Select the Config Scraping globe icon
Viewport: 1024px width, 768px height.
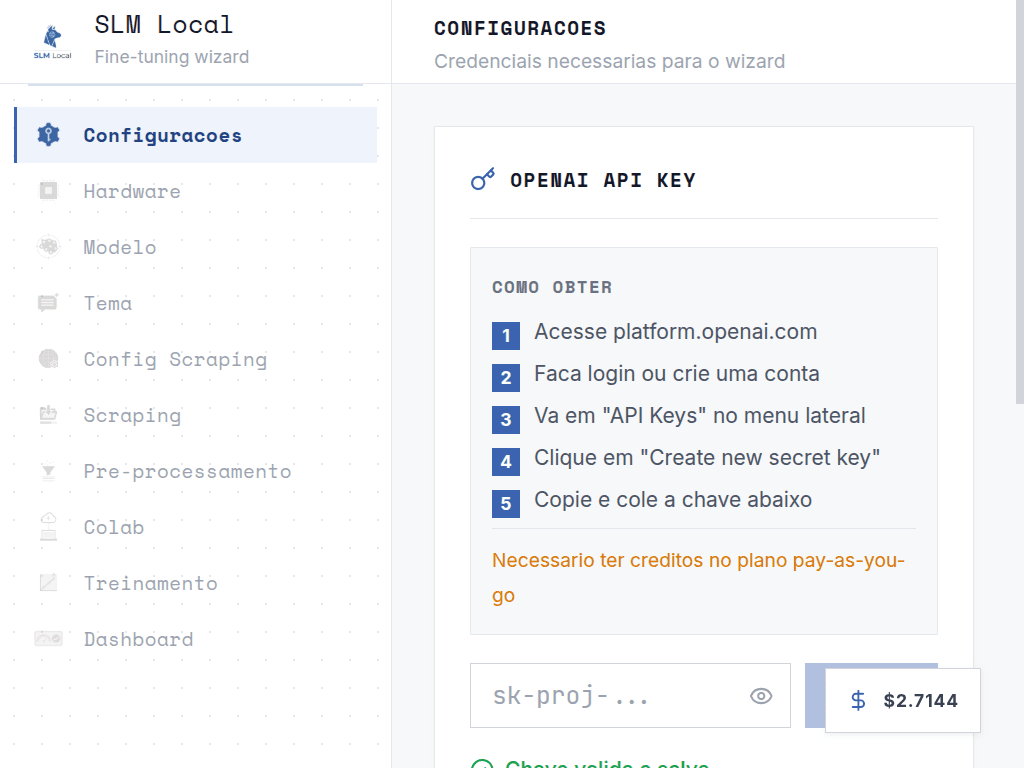click(48, 359)
